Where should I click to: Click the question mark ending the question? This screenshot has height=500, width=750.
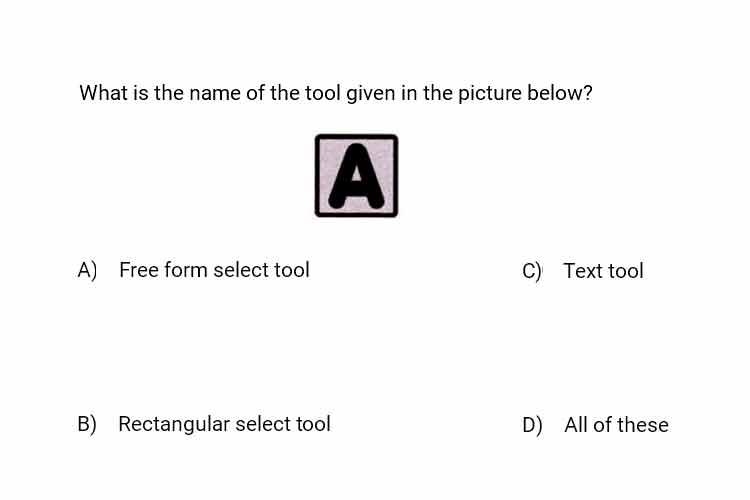[588, 93]
